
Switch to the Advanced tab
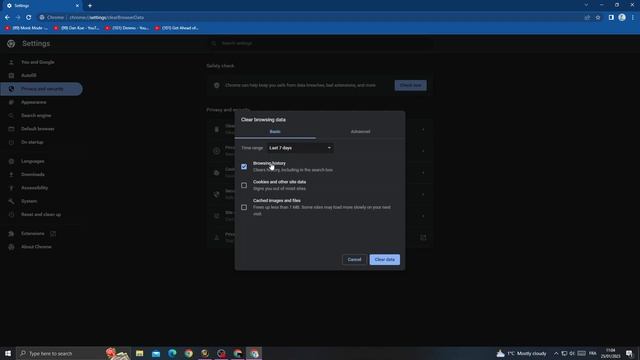[360, 132]
